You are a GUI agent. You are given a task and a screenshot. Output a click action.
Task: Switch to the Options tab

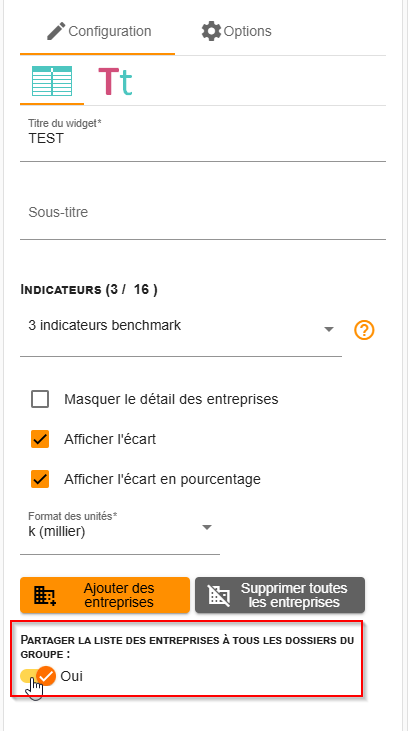pos(236,31)
